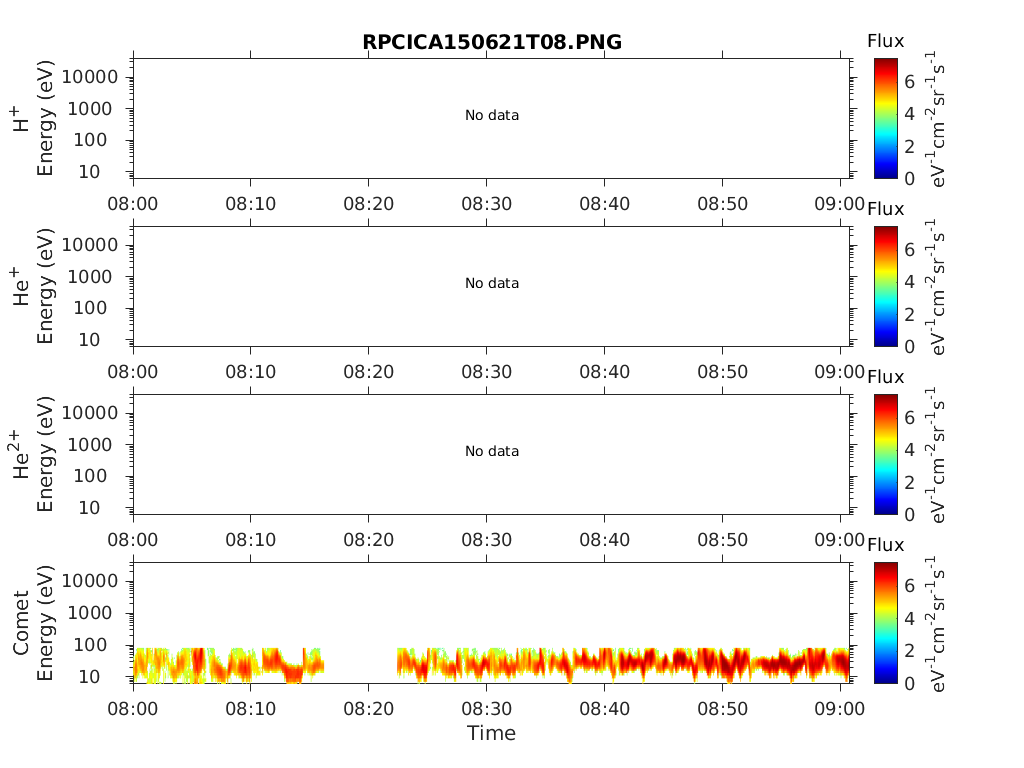This screenshot has height=768, width=1024.
Task: Click the 10000 energy tick in Comet panel
Action: (x=89, y=581)
